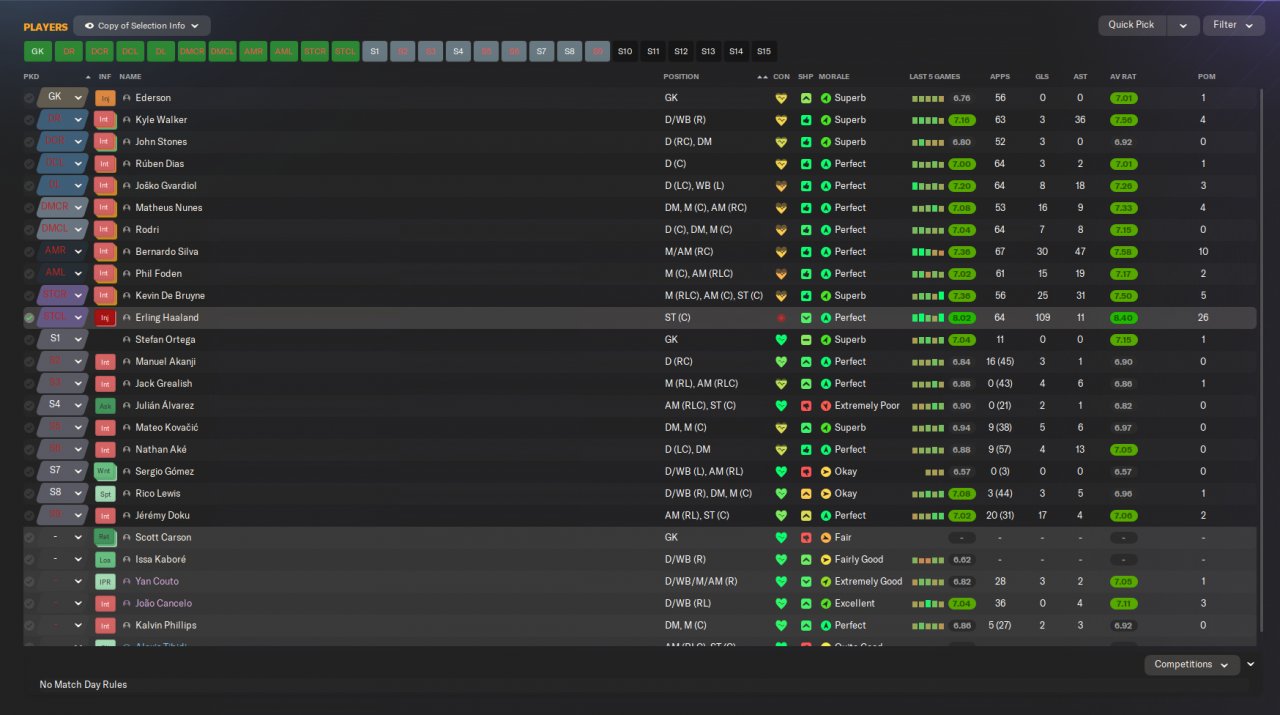1280x715 pixels.
Task: Click Haaland's 8.40 average rating badge
Action: point(1123,318)
